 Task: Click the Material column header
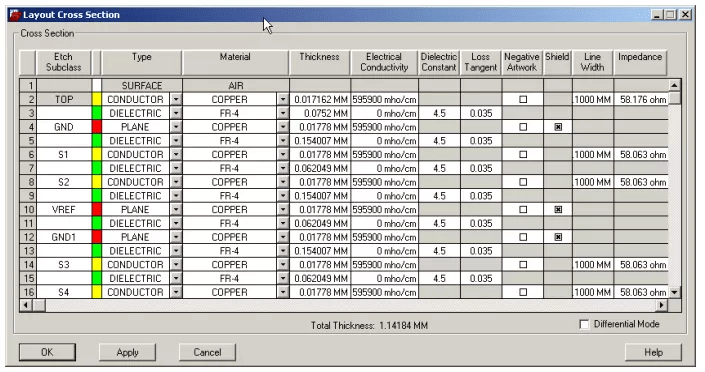click(235, 63)
